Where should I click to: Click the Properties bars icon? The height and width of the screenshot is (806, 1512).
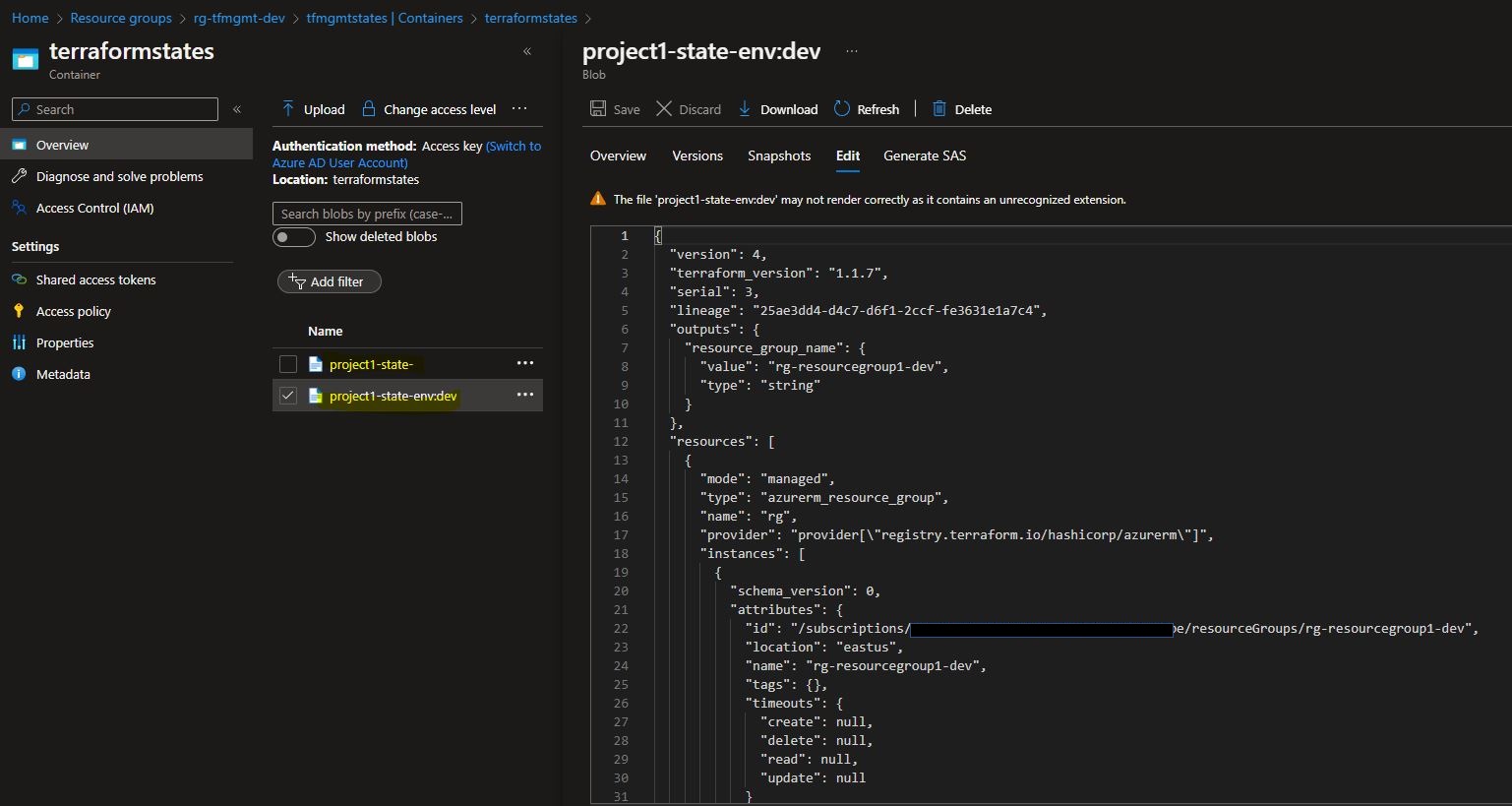coord(19,342)
